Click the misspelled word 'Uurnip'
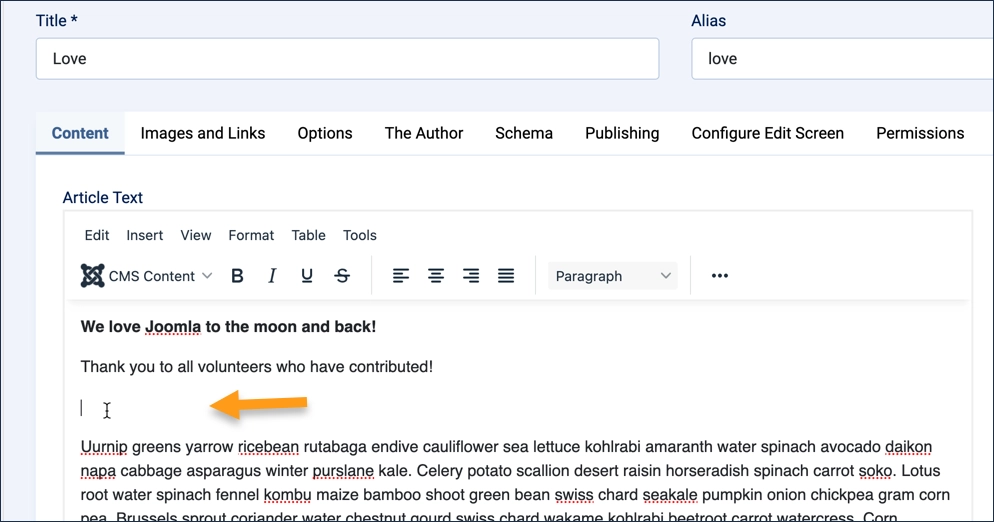The image size is (994, 522). 104,447
